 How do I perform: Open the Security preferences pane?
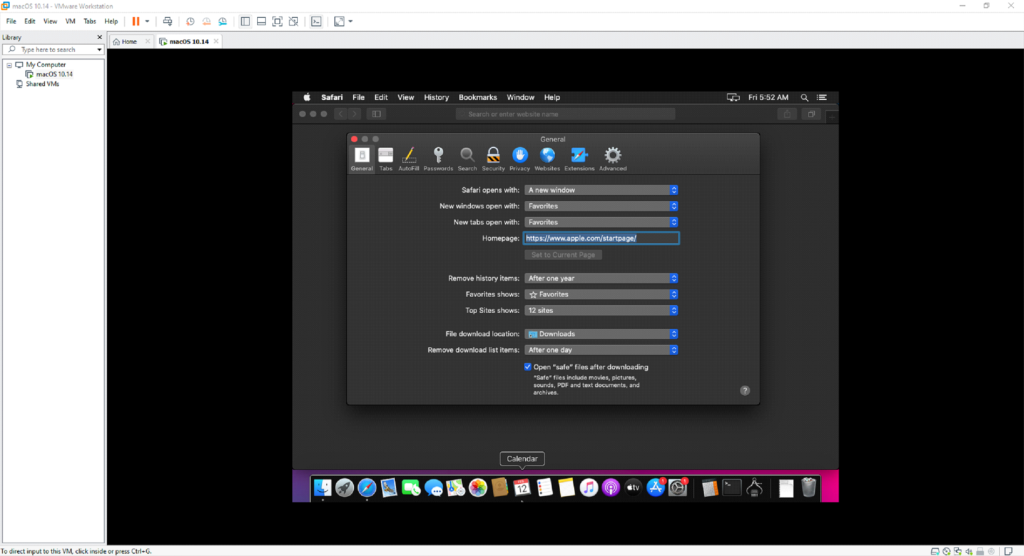click(x=493, y=159)
